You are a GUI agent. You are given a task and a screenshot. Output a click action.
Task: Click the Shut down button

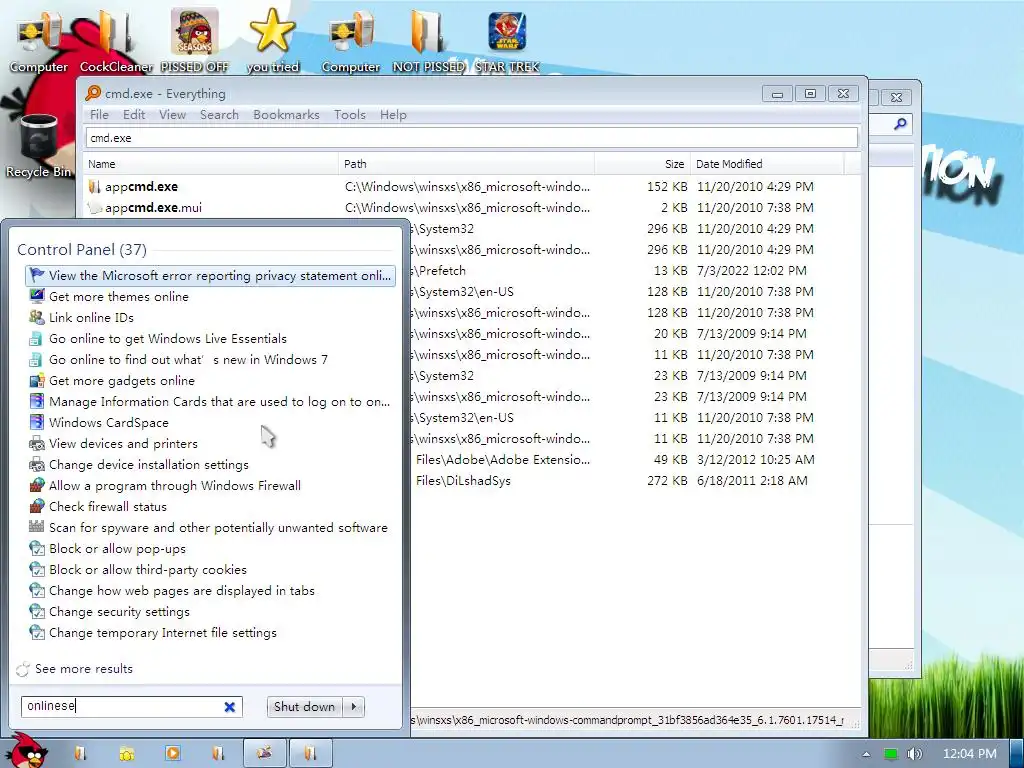tap(304, 707)
